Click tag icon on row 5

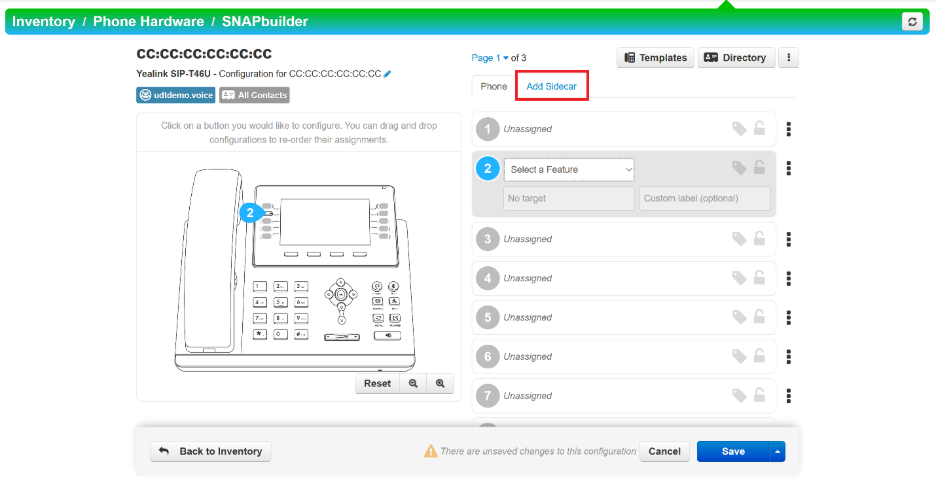point(740,317)
